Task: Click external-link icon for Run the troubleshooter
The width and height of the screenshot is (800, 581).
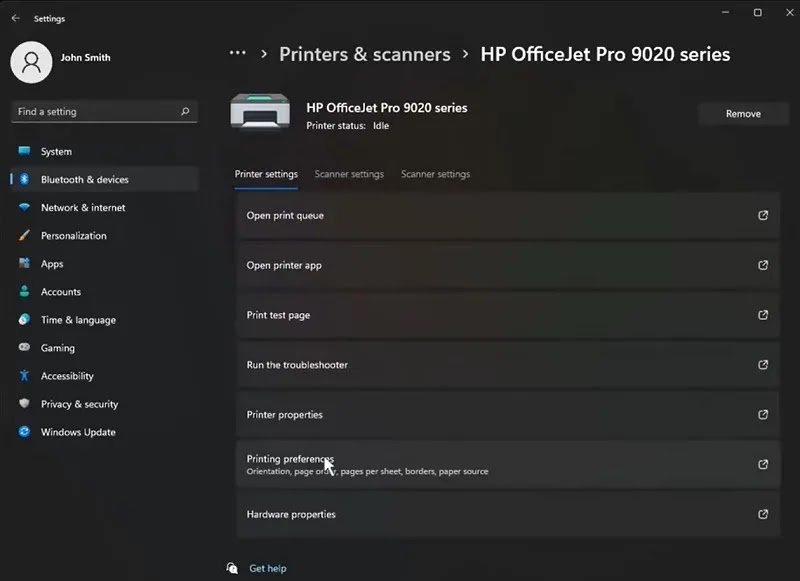Action: point(763,365)
